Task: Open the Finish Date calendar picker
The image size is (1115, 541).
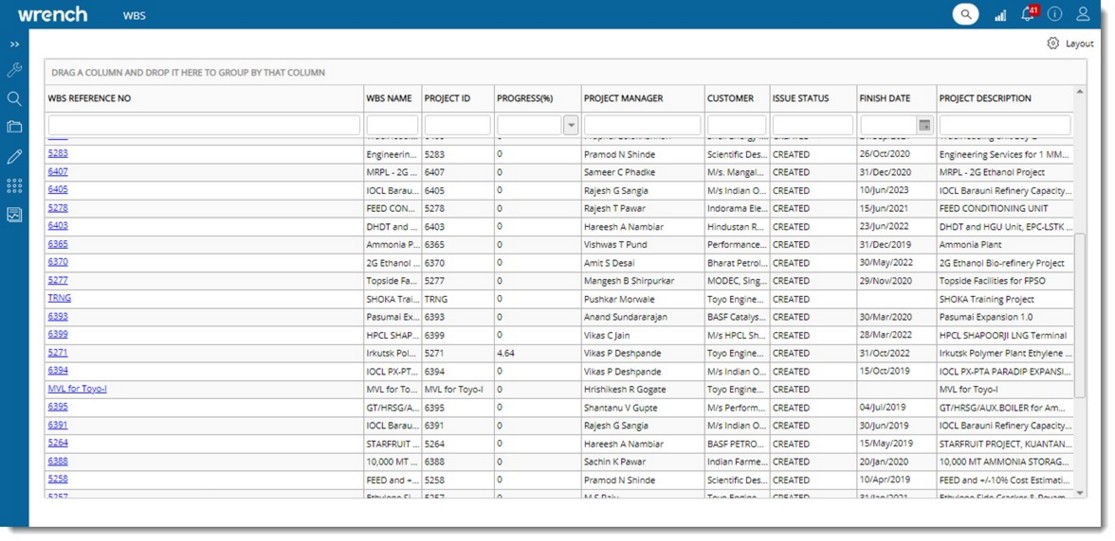Action: 925,126
